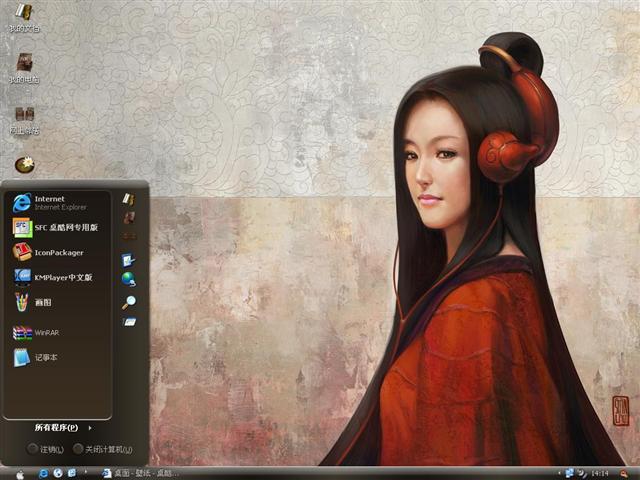Open the Run icon in Start menu right column

click(x=129, y=322)
